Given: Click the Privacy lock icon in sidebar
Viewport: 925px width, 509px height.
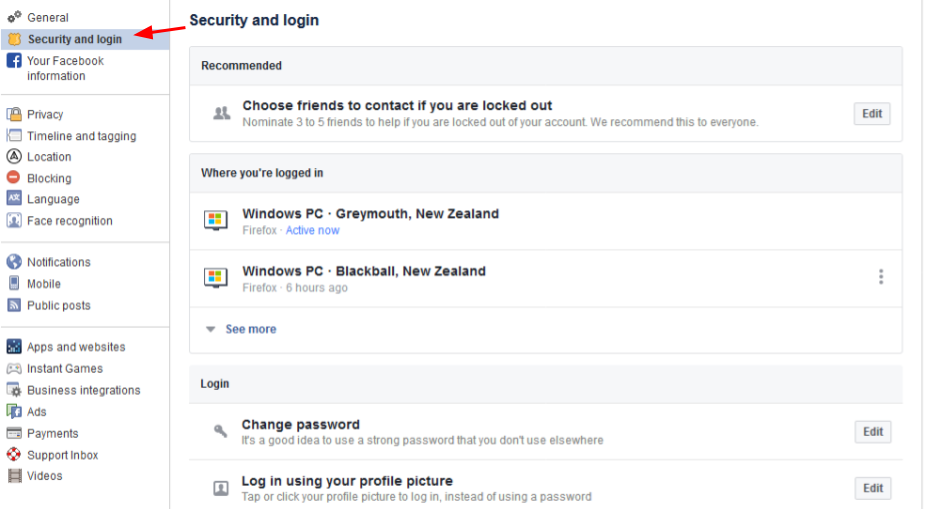Looking at the screenshot, I should click(14, 114).
